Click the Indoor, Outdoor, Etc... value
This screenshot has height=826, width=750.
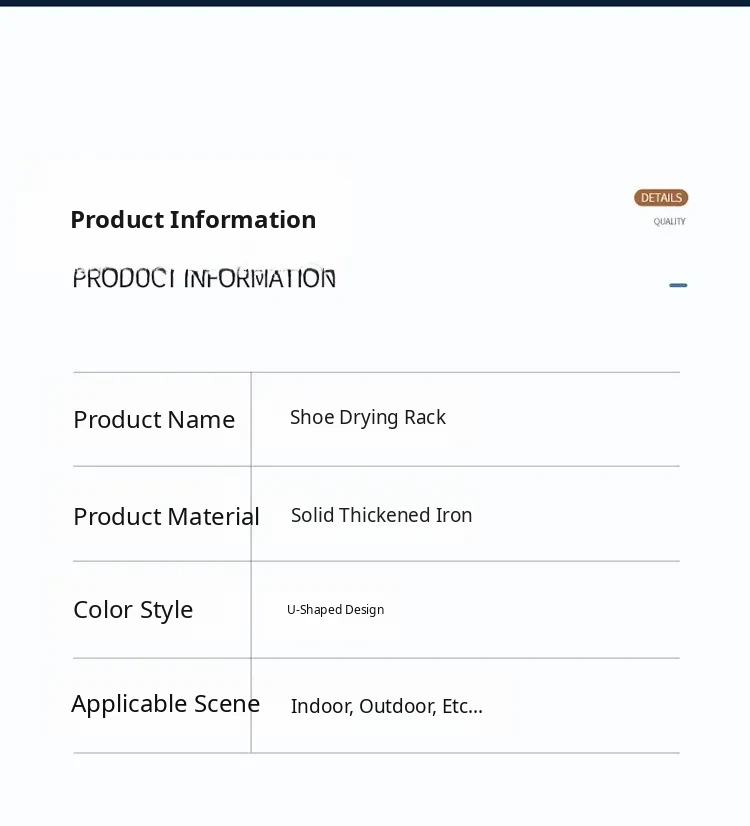click(386, 707)
